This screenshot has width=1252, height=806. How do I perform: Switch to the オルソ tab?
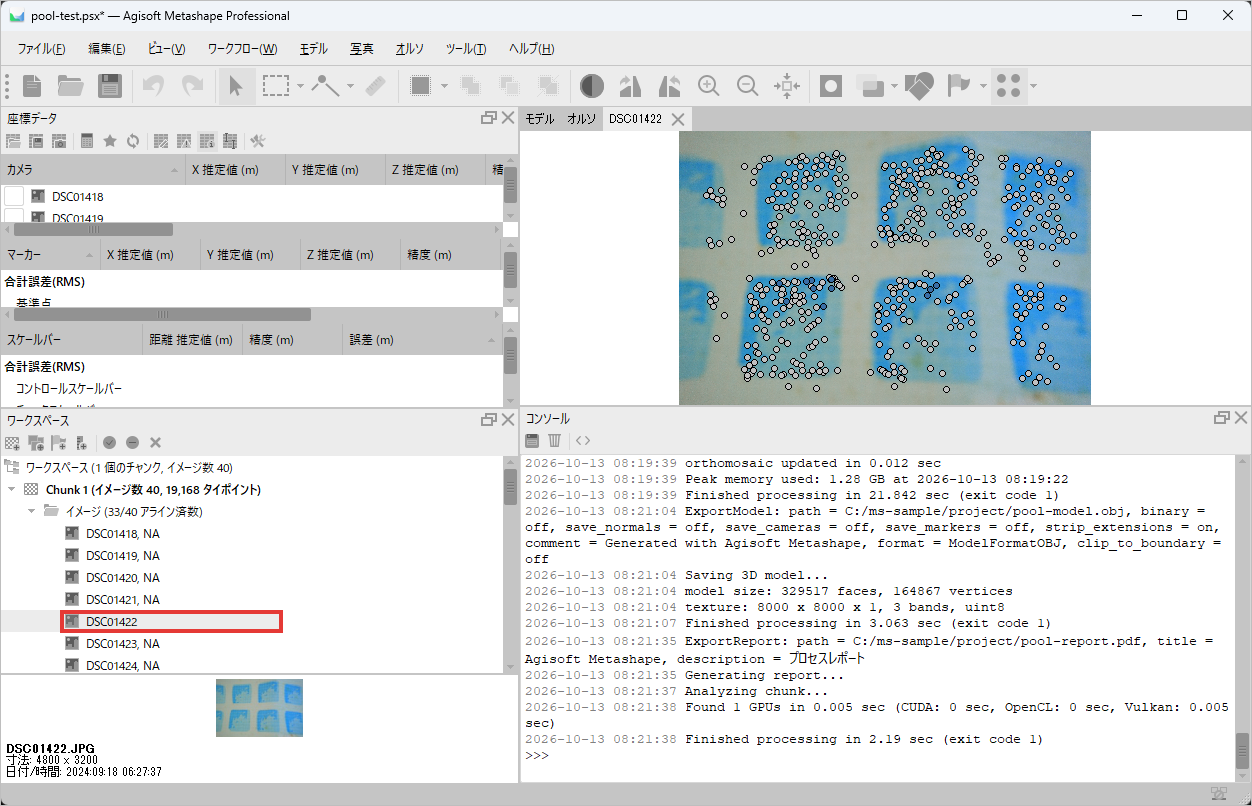(x=582, y=119)
